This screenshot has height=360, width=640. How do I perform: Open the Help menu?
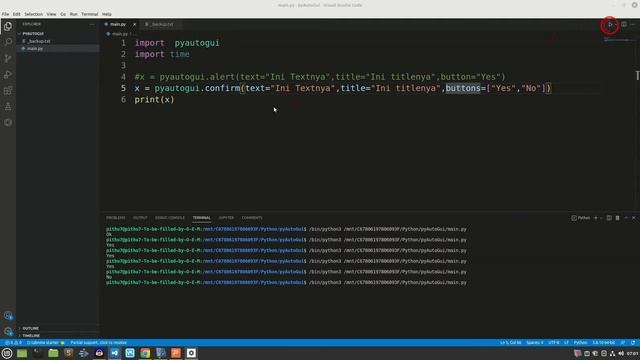pos(107,14)
